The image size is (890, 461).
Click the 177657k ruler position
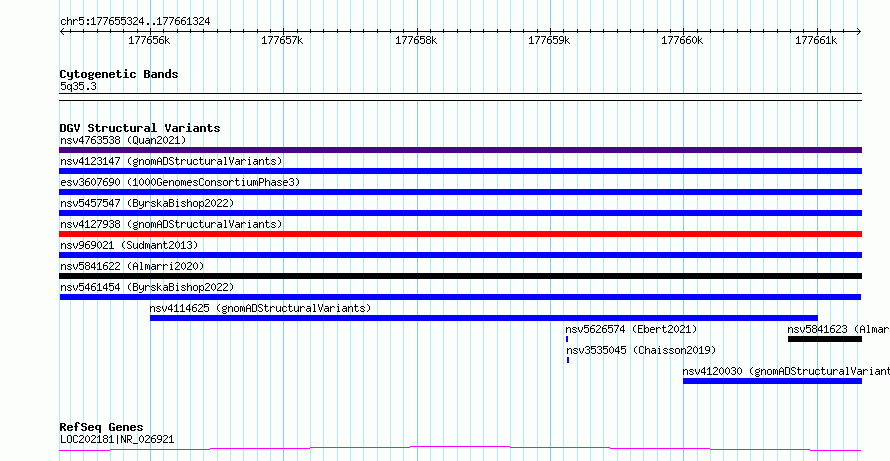pyautogui.click(x=283, y=40)
